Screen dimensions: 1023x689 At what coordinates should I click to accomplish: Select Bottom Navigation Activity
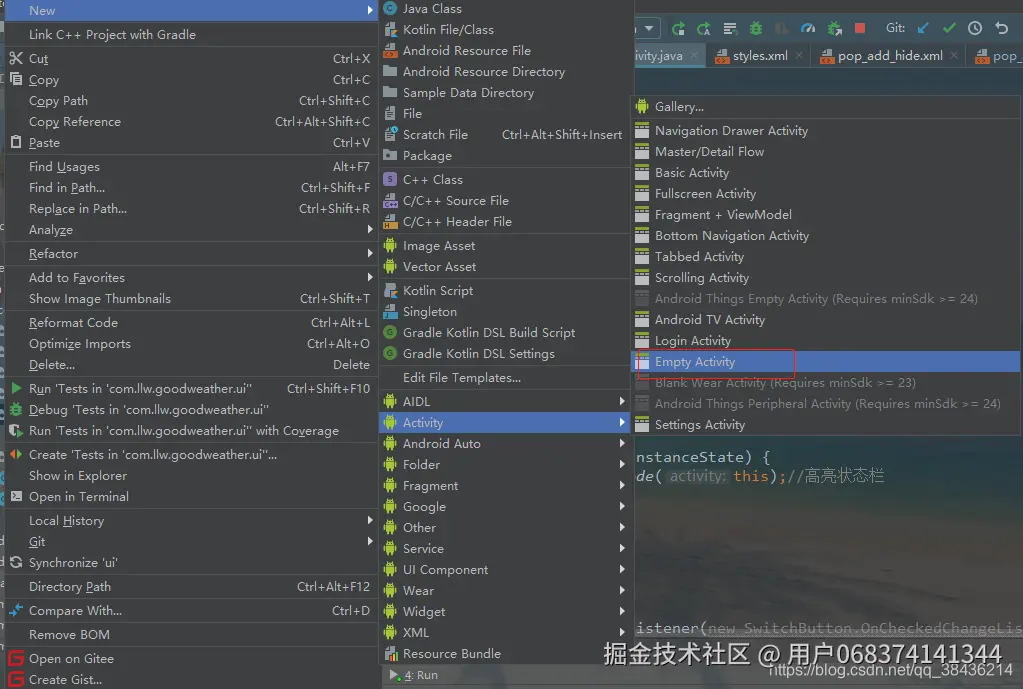tap(826, 236)
